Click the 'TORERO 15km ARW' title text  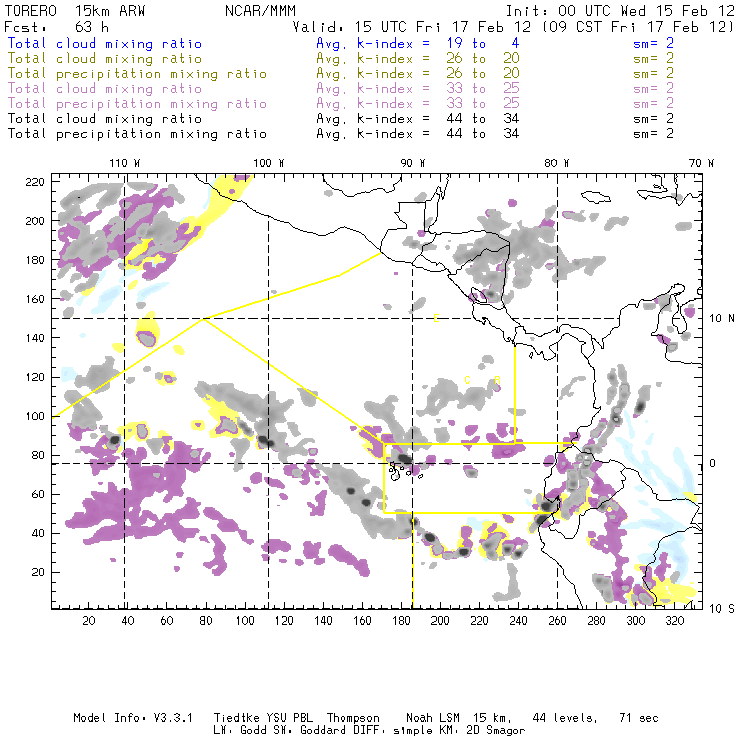(75, 11)
